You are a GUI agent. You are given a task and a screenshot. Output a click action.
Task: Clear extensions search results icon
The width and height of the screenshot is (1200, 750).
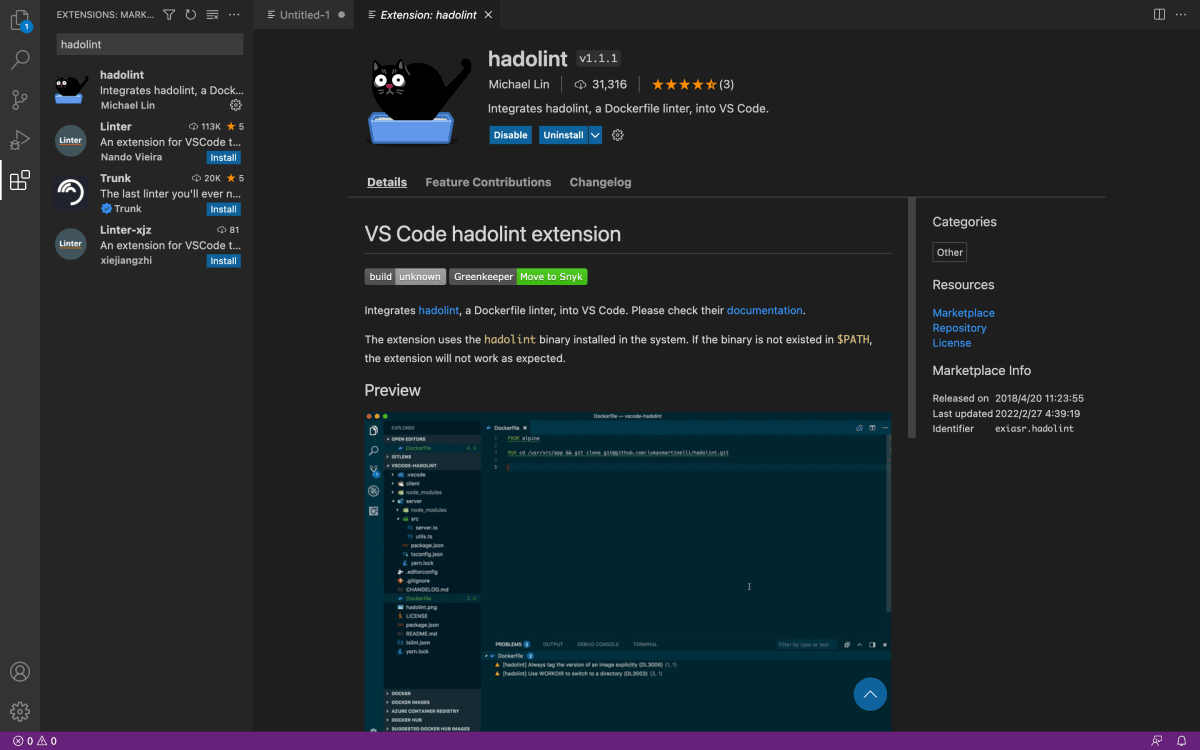[x=212, y=15]
